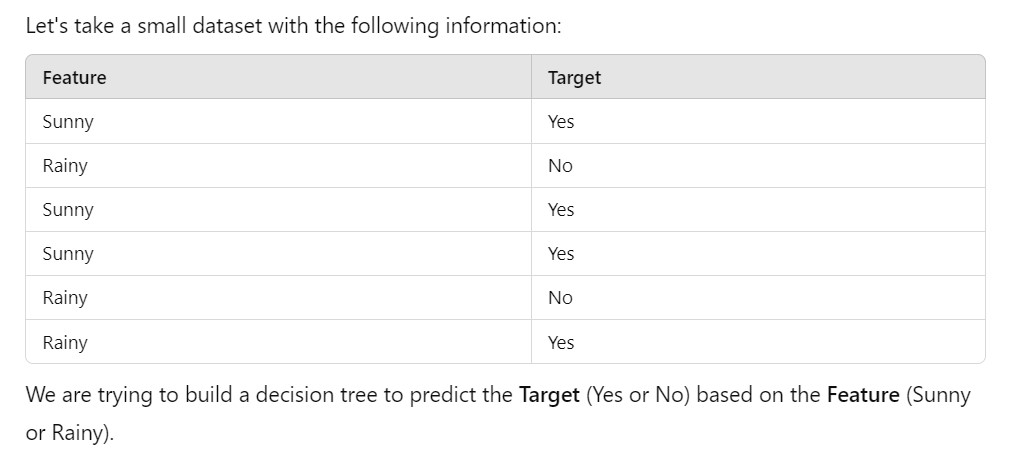Select the first row's "Sunny" cell

[68, 122]
